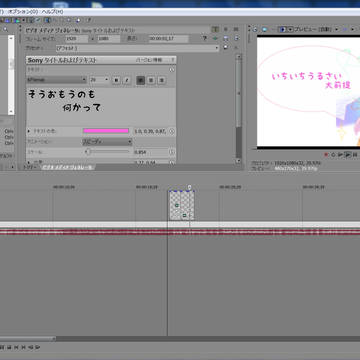Click next frame in bottom transport
360x360 pixels.
tap(38, 347)
